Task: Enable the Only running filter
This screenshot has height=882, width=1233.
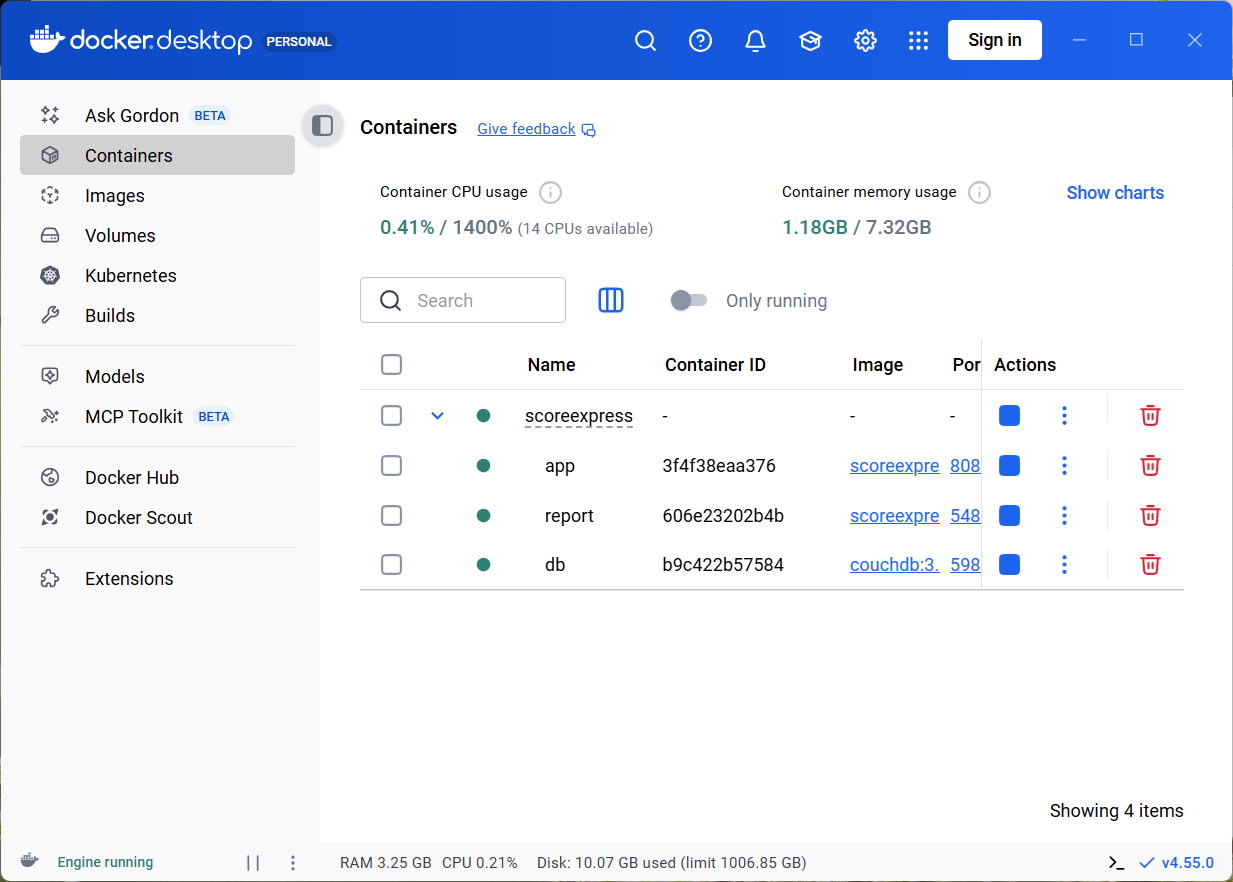Action: point(689,300)
